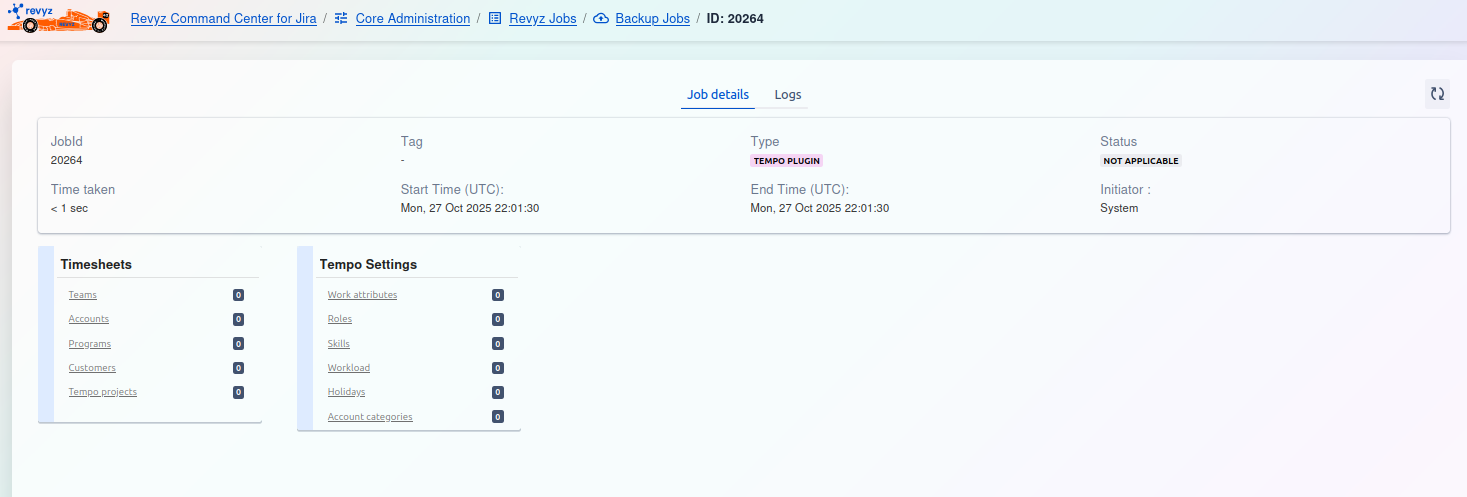Click the TEMPO PLUGIN type badge

[x=787, y=161]
